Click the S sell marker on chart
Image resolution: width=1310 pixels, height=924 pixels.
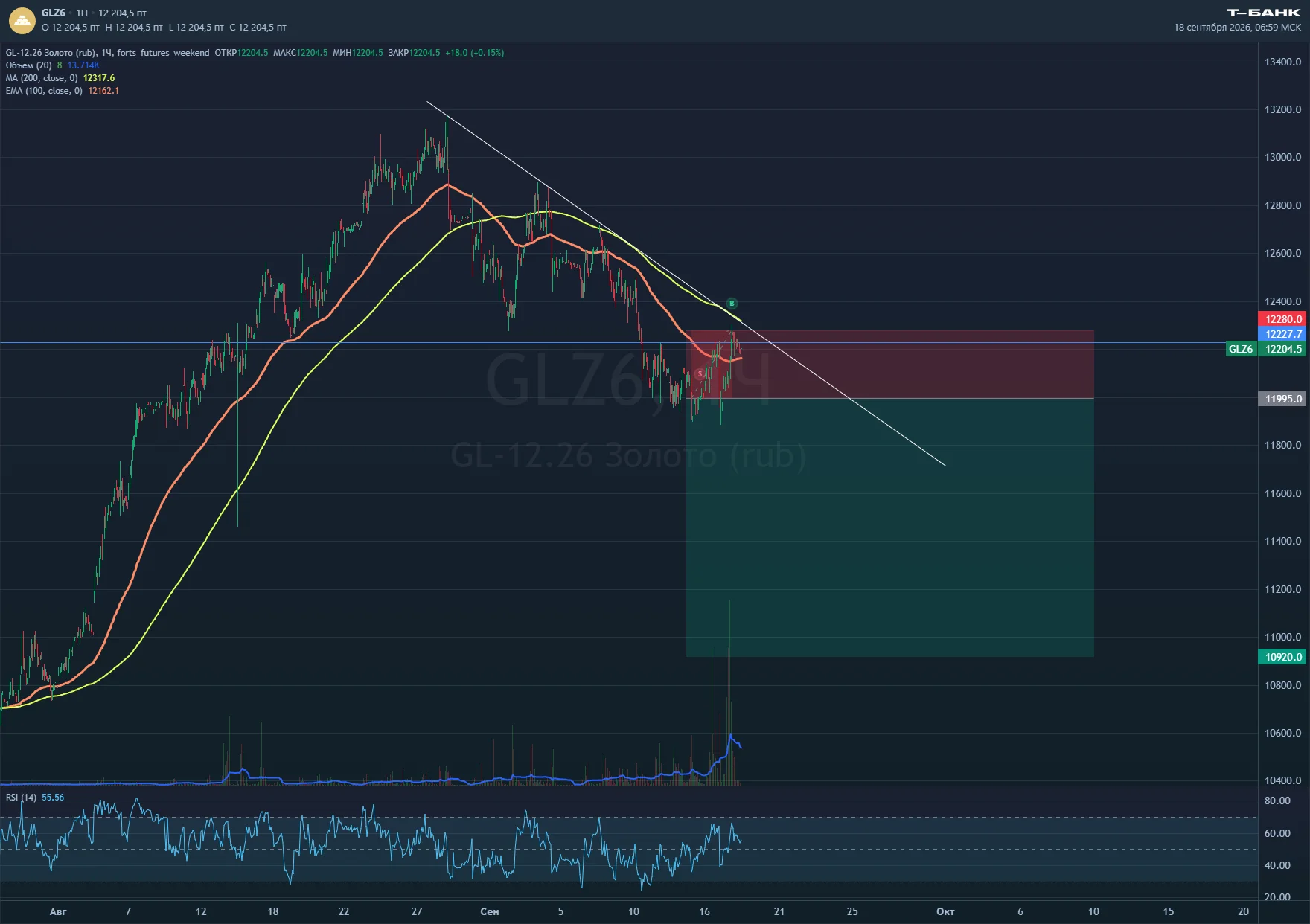click(700, 373)
